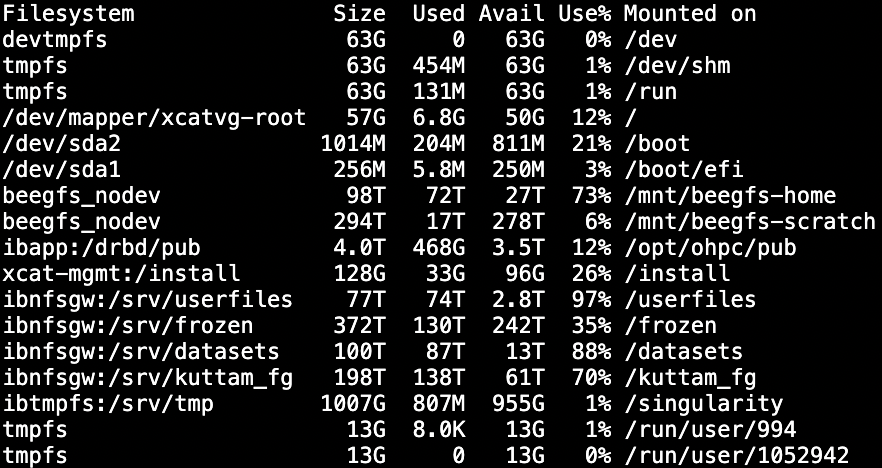Click the /boot/efi mount path
Screen dimensions: 882x468
pyautogui.click(x=683, y=170)
